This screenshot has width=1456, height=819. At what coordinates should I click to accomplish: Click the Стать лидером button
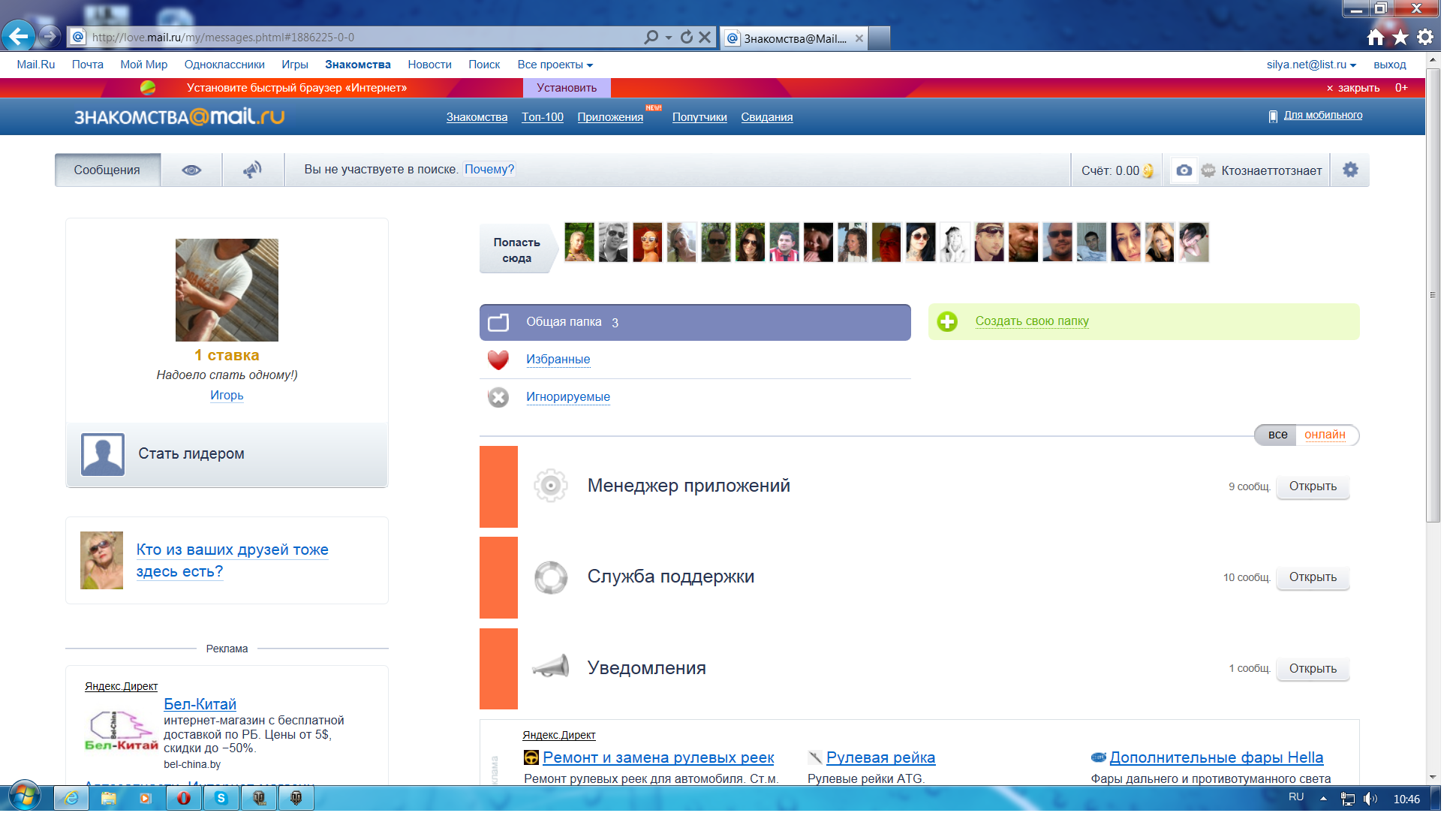(227, 454)
